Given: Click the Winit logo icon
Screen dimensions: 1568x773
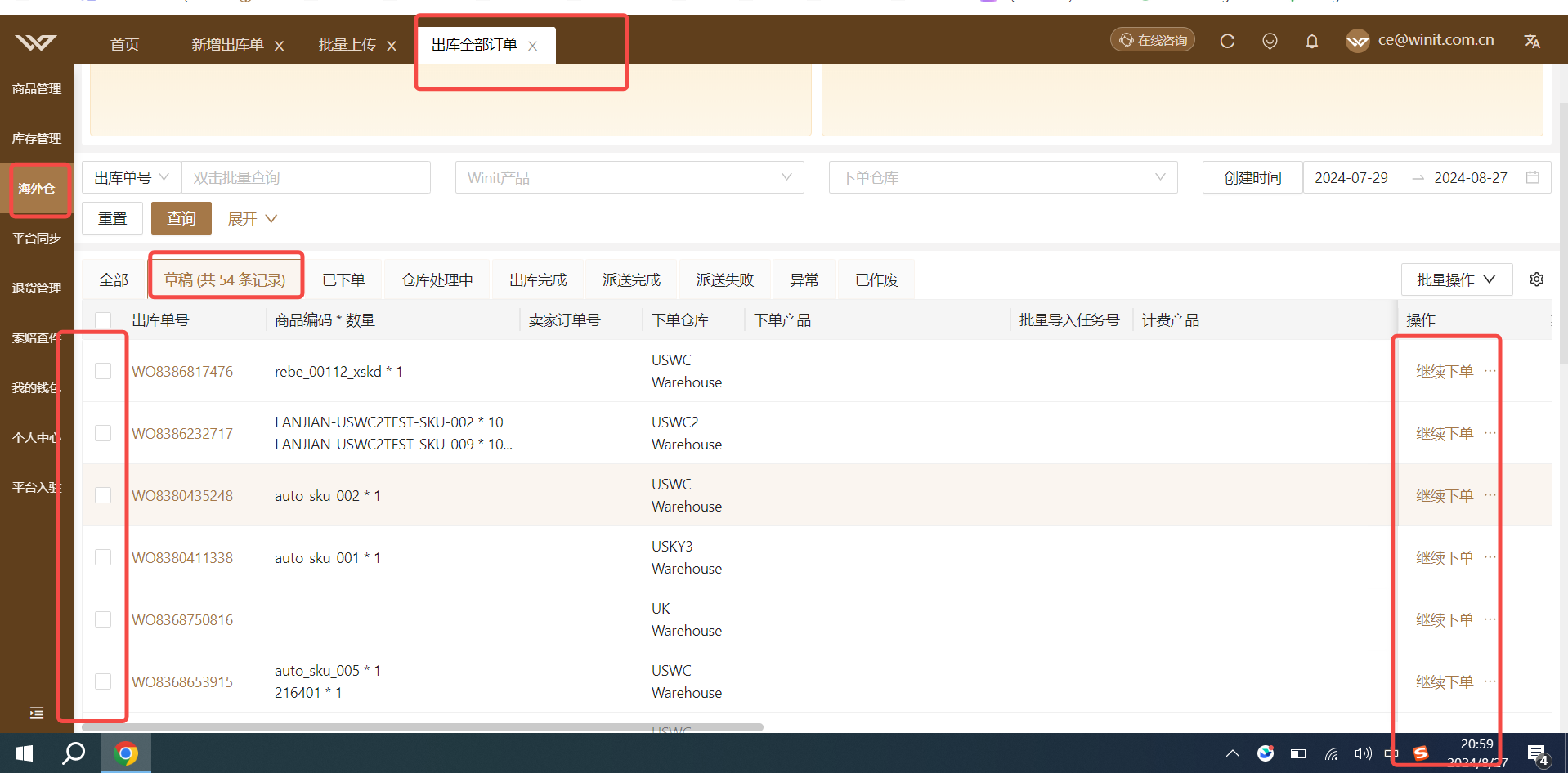Looking at the screenshot, I should pos(36,42).
